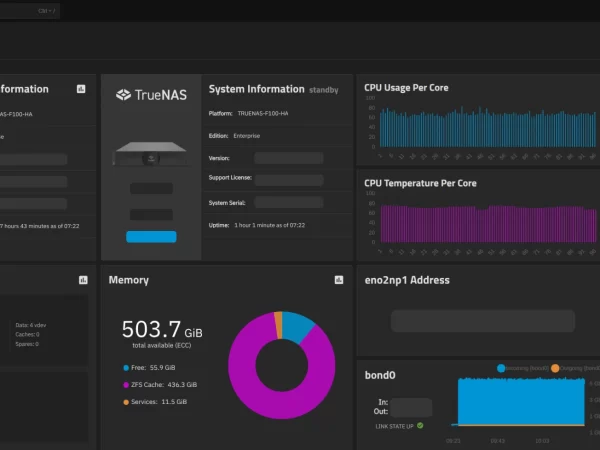Click the bond0 network traffic graph
The width and height of the screenshot is (600, 450).
coord(520,402)
